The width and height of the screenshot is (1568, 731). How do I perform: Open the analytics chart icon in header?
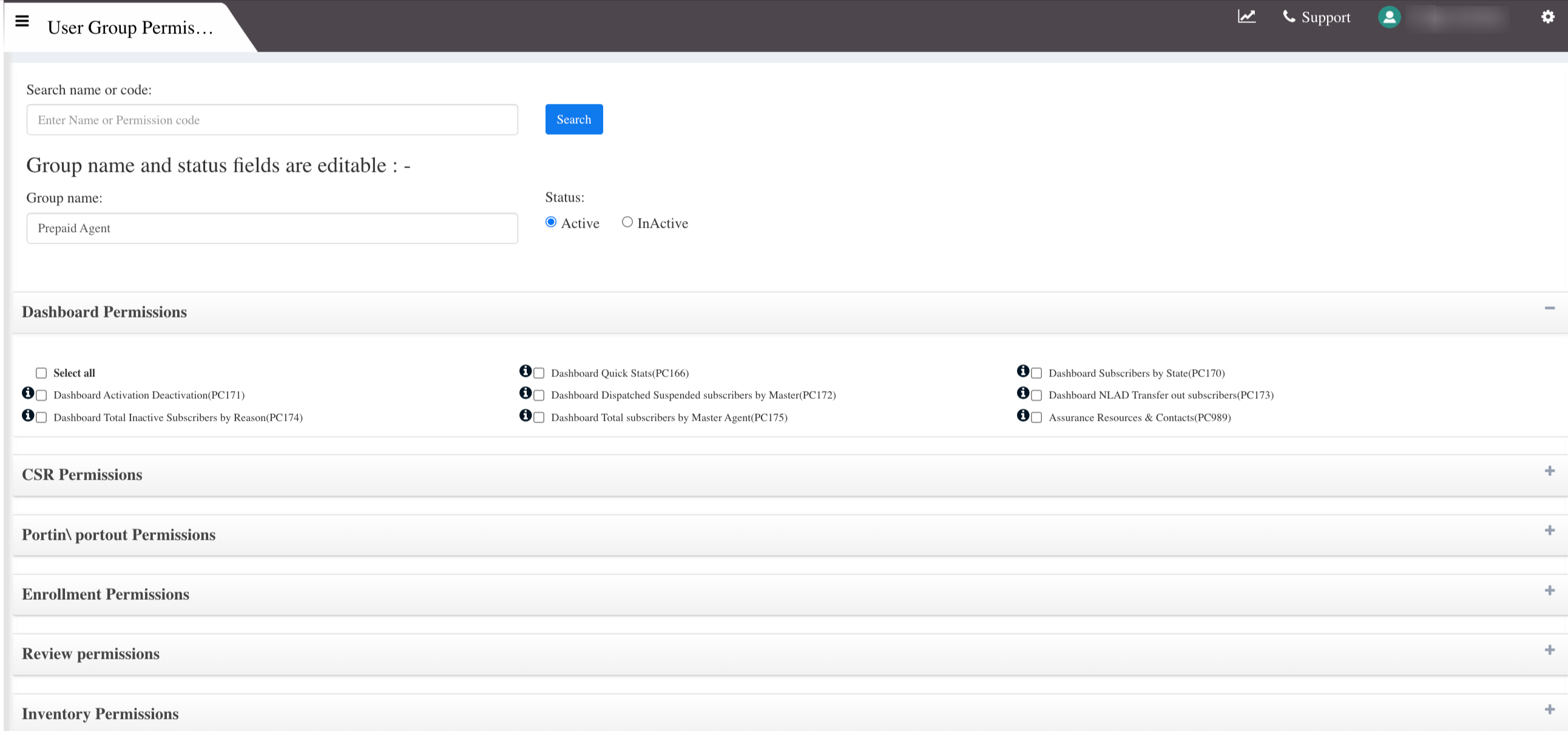1246,16
